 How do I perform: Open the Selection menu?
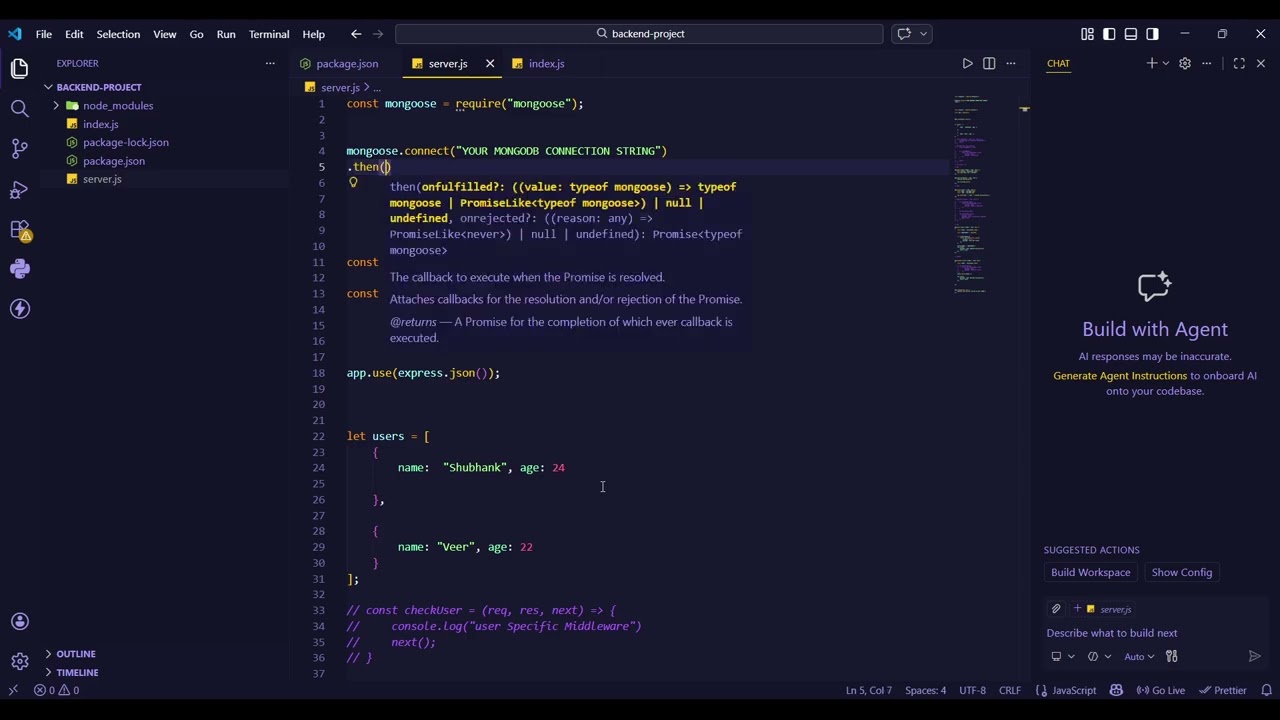[118, 34]
